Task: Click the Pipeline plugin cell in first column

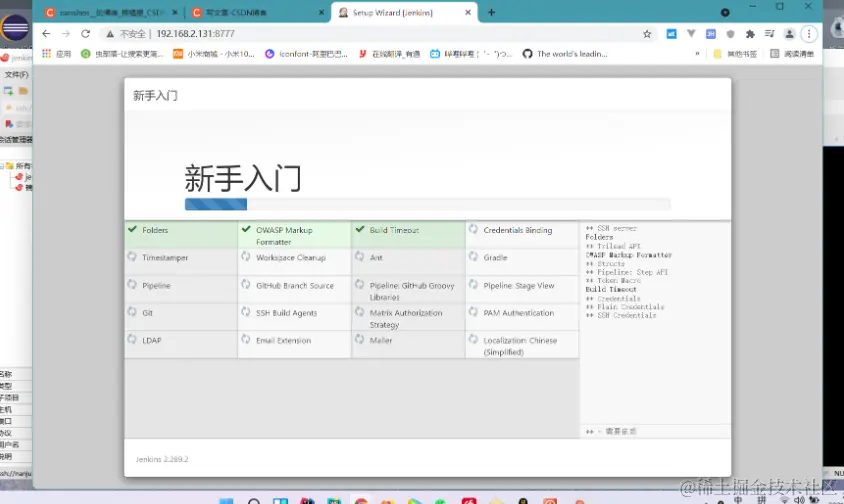Action: click(x=181, y=290)
